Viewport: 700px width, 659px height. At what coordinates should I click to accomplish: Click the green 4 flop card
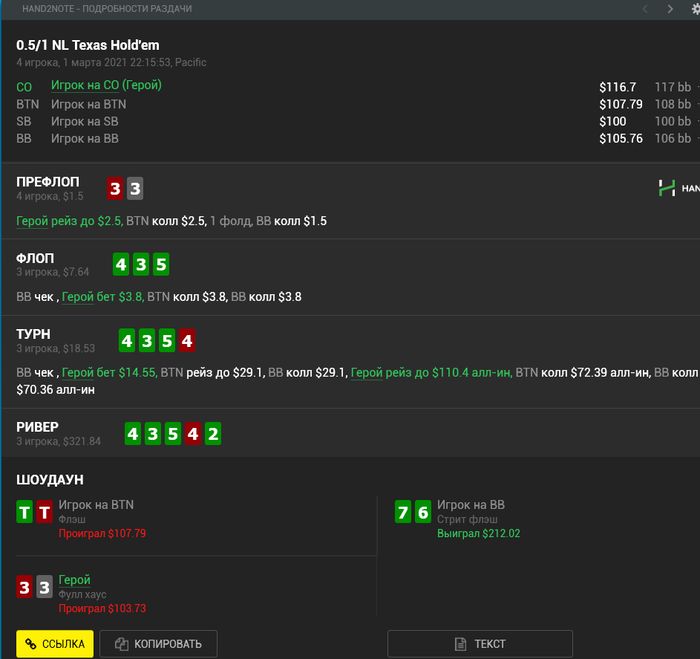tap(121, 264)
